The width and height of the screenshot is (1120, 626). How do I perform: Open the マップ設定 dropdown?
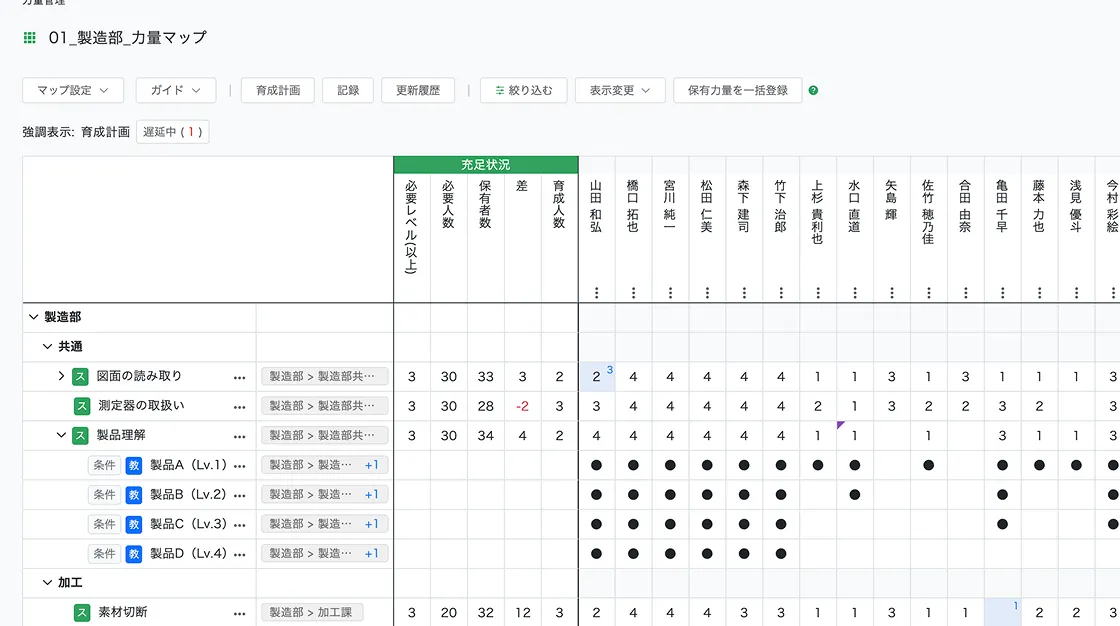(x=73, y=90)
